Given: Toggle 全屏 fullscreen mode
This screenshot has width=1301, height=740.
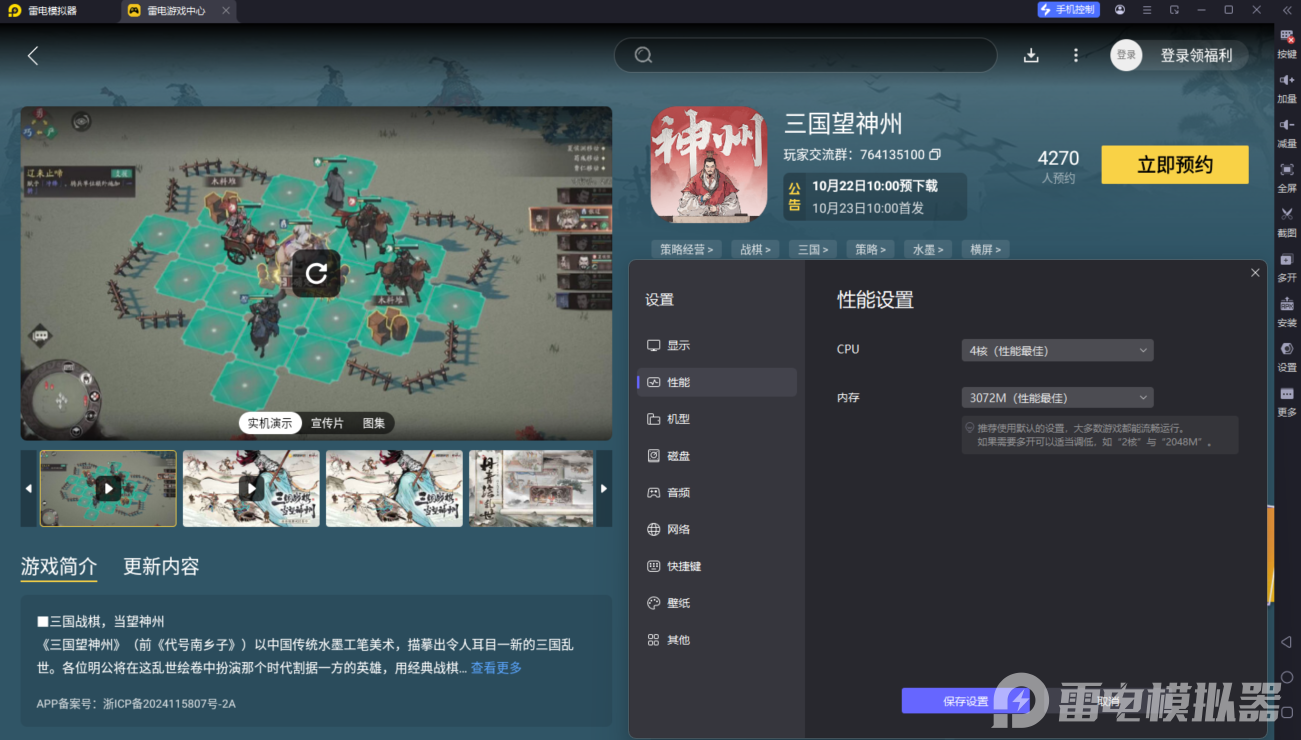Looking at the screenshot, I should 1288,177.
